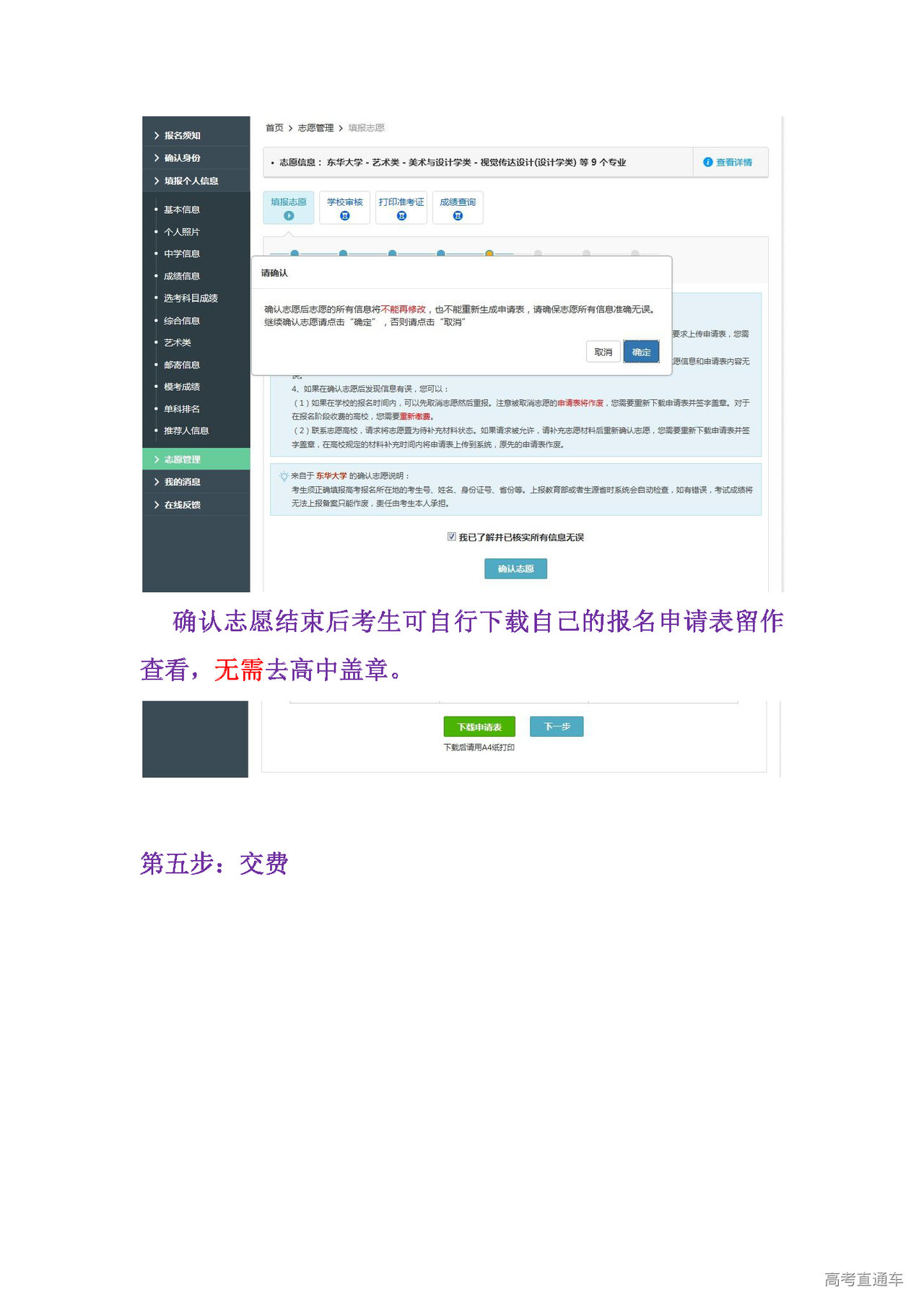The image size is (924, 1308).
Task: Expand the 确认身份 sidebar section
Action: [x=182, y=158]
